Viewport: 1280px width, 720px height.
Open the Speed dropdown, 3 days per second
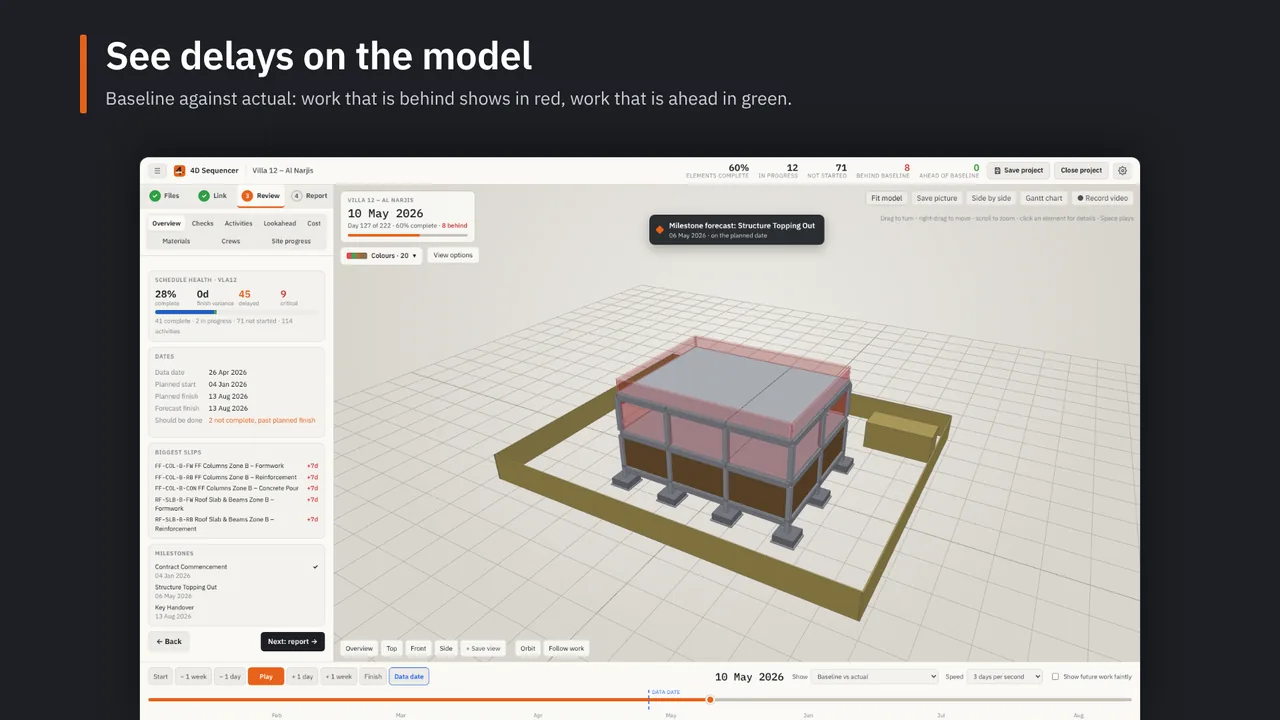pyautogui.click(x=1006, y=677)
